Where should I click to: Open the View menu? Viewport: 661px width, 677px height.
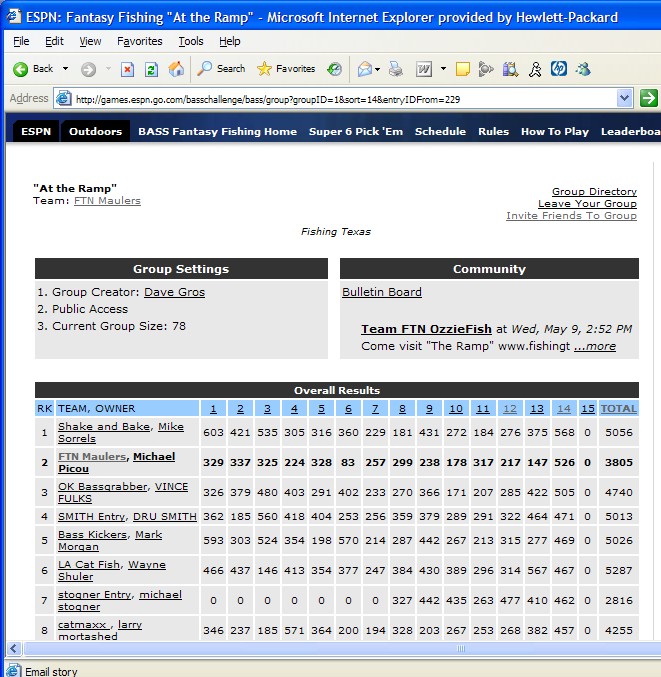(x=90, y=41)
